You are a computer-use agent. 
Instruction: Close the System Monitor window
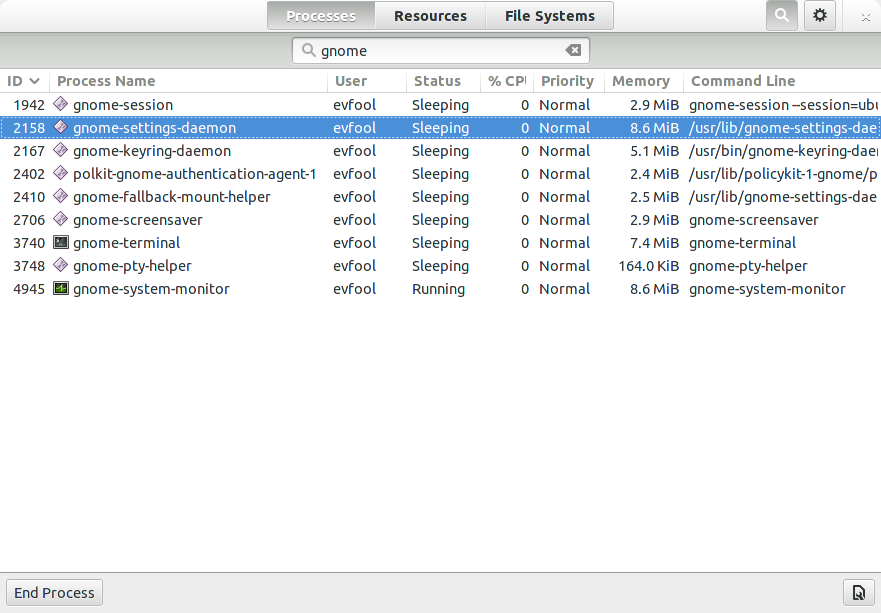coord(866,17)
